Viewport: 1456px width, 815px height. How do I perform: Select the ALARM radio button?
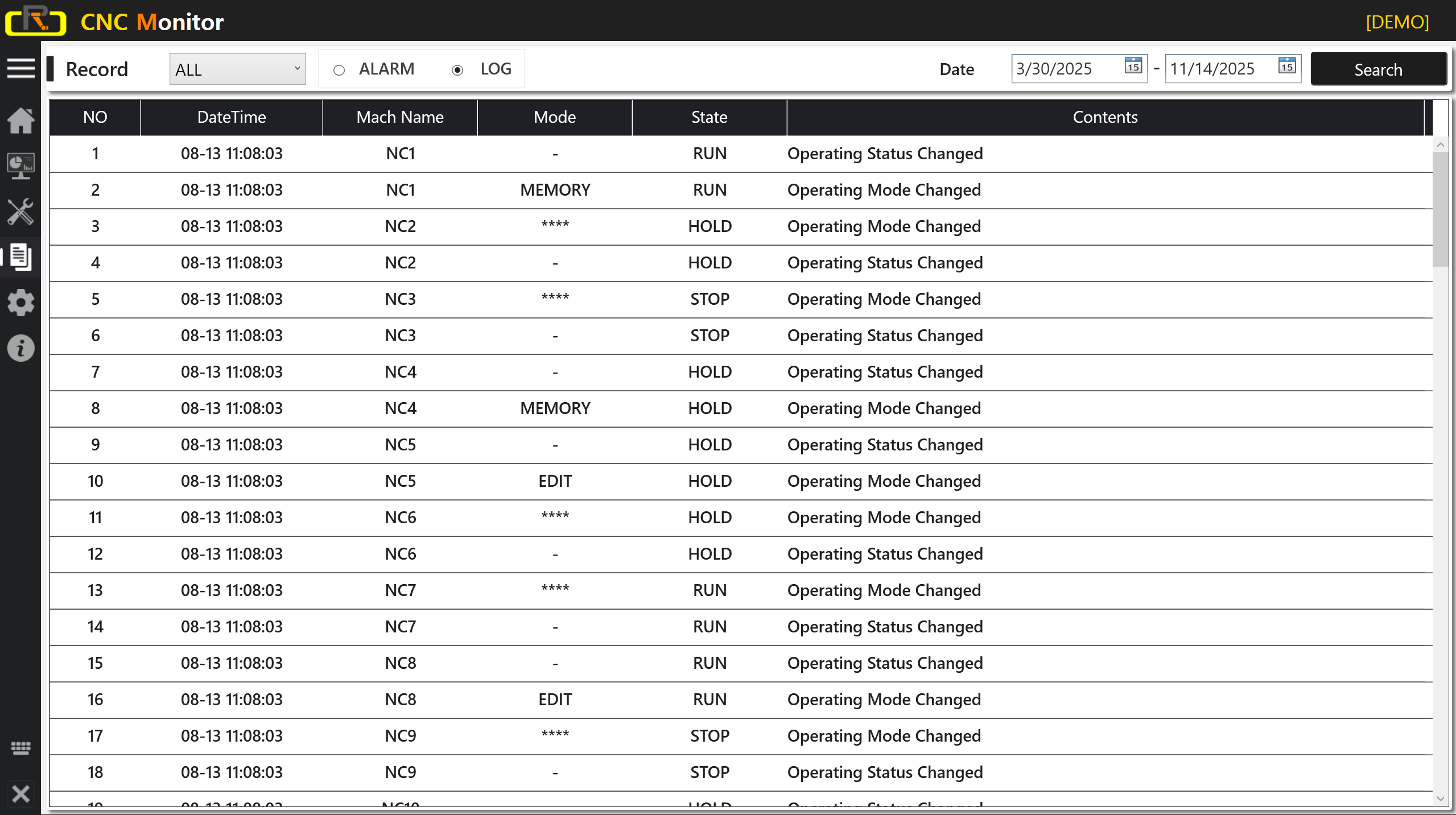[339, 70]
